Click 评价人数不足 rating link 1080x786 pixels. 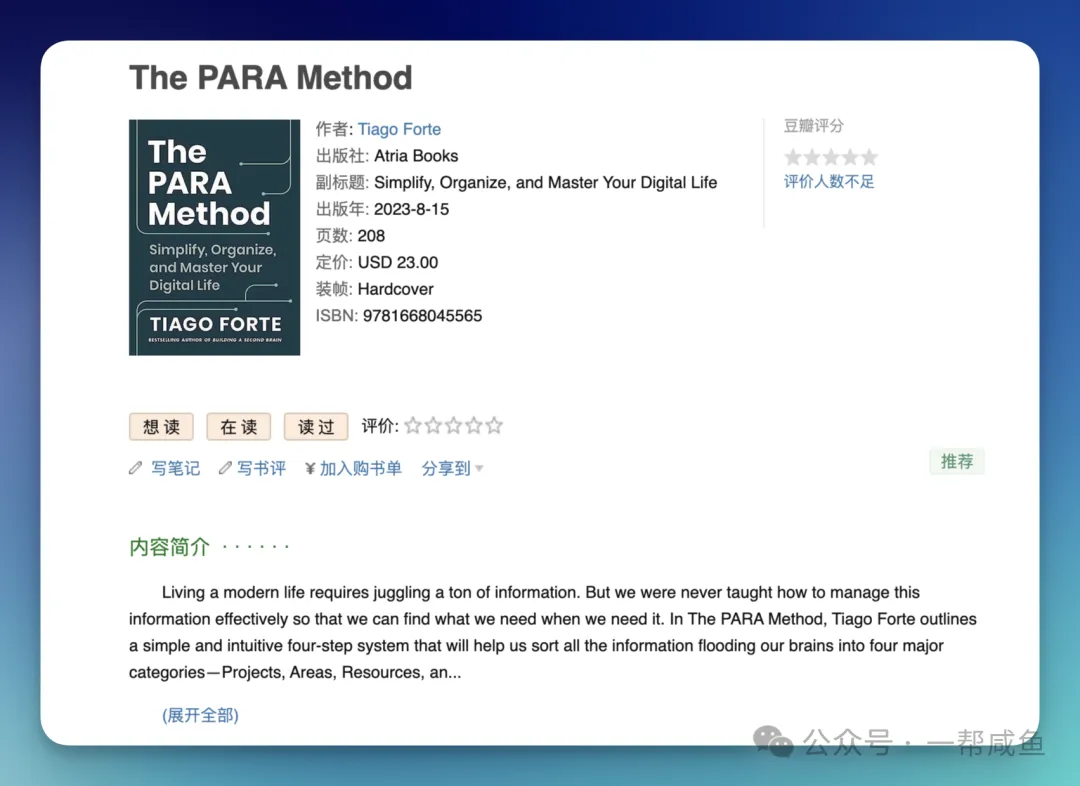pos(829,182)
